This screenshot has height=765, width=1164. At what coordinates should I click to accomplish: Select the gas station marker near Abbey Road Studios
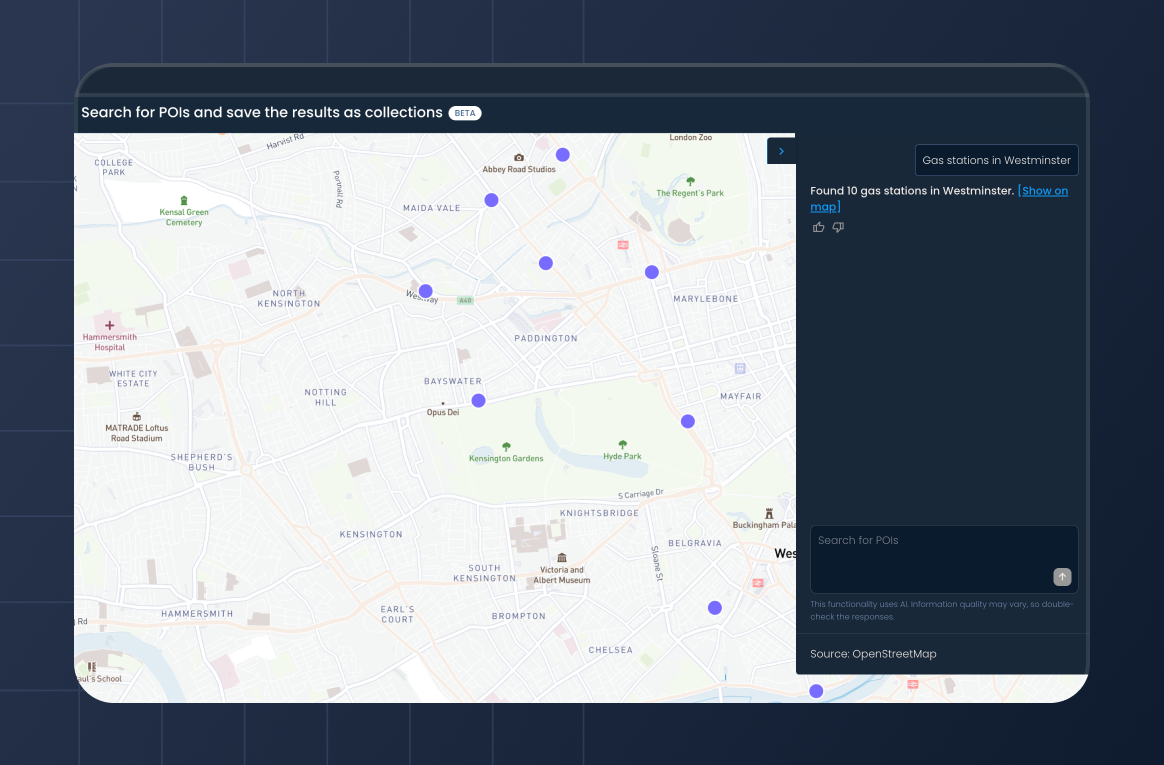click(x=563, y=154)
